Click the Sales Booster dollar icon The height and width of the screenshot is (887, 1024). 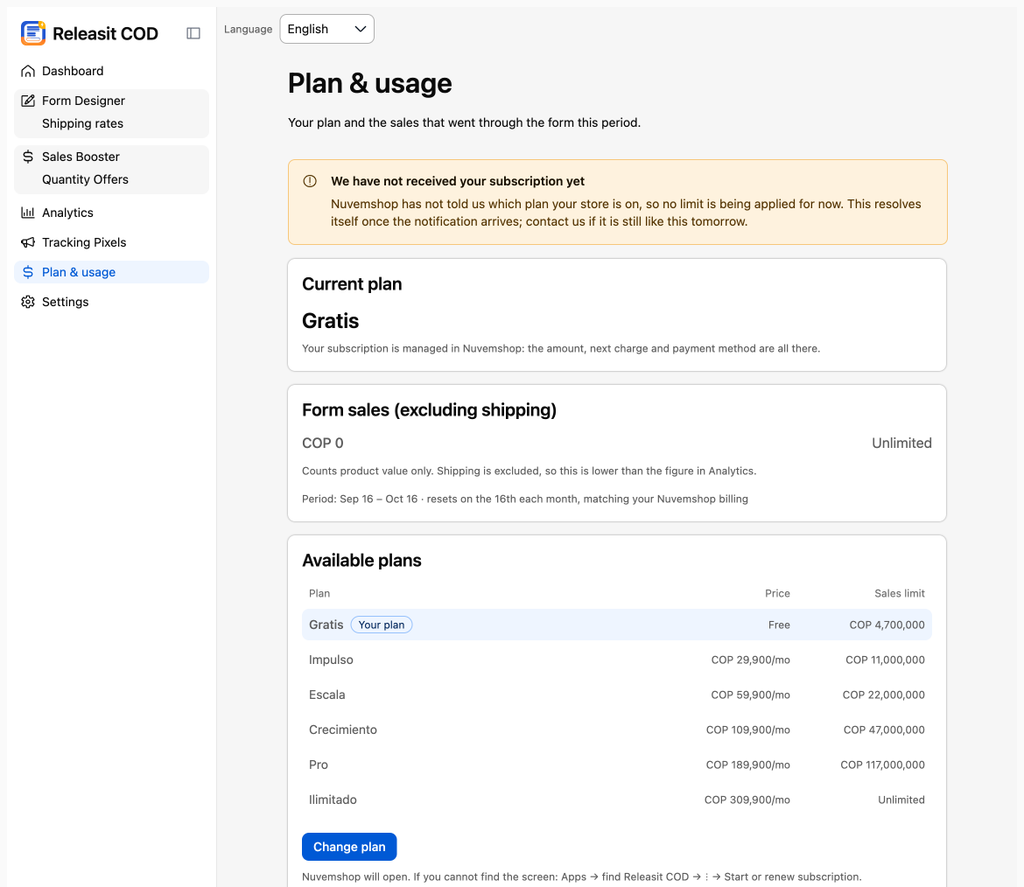pyautogui.click(x=27, y=157)
